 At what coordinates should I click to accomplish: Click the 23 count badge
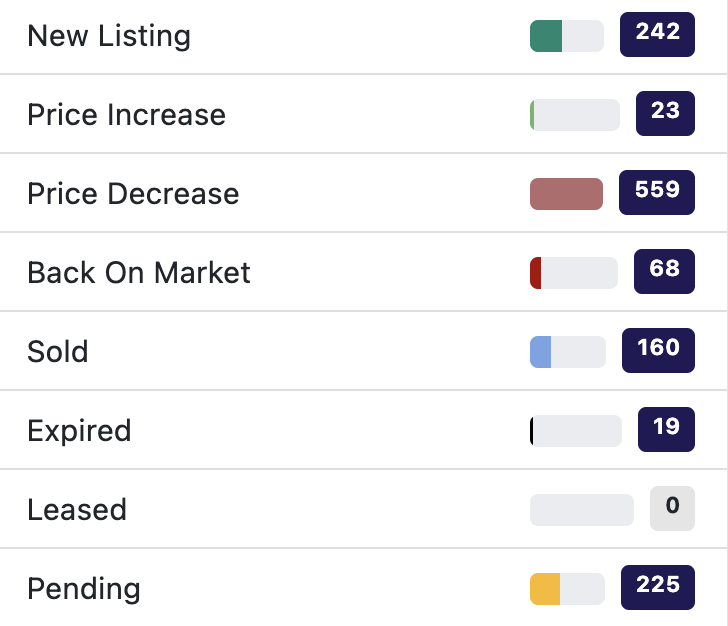coord(665,114)
